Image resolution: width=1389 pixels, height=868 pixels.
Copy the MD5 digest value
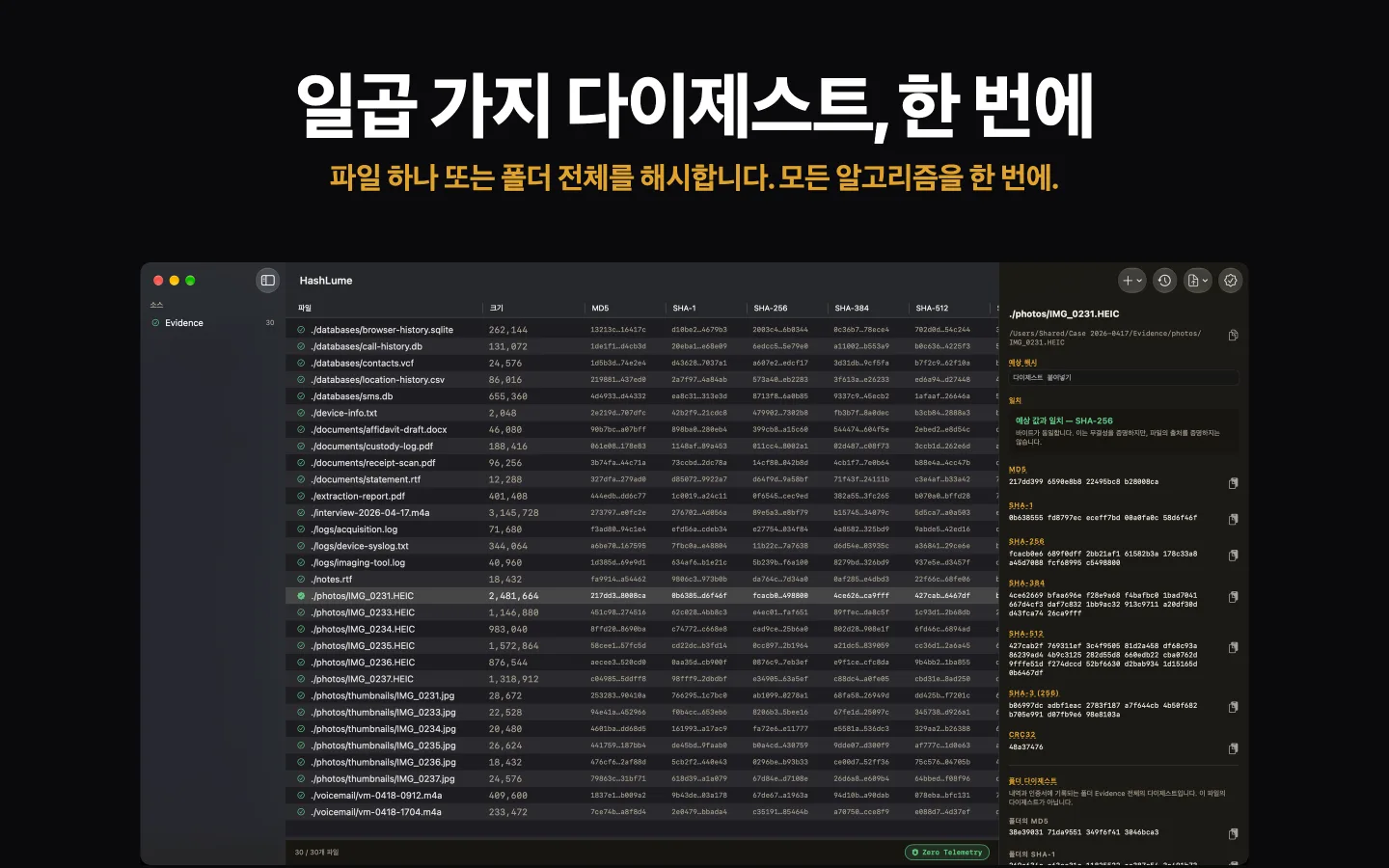tap(1233, 483)
